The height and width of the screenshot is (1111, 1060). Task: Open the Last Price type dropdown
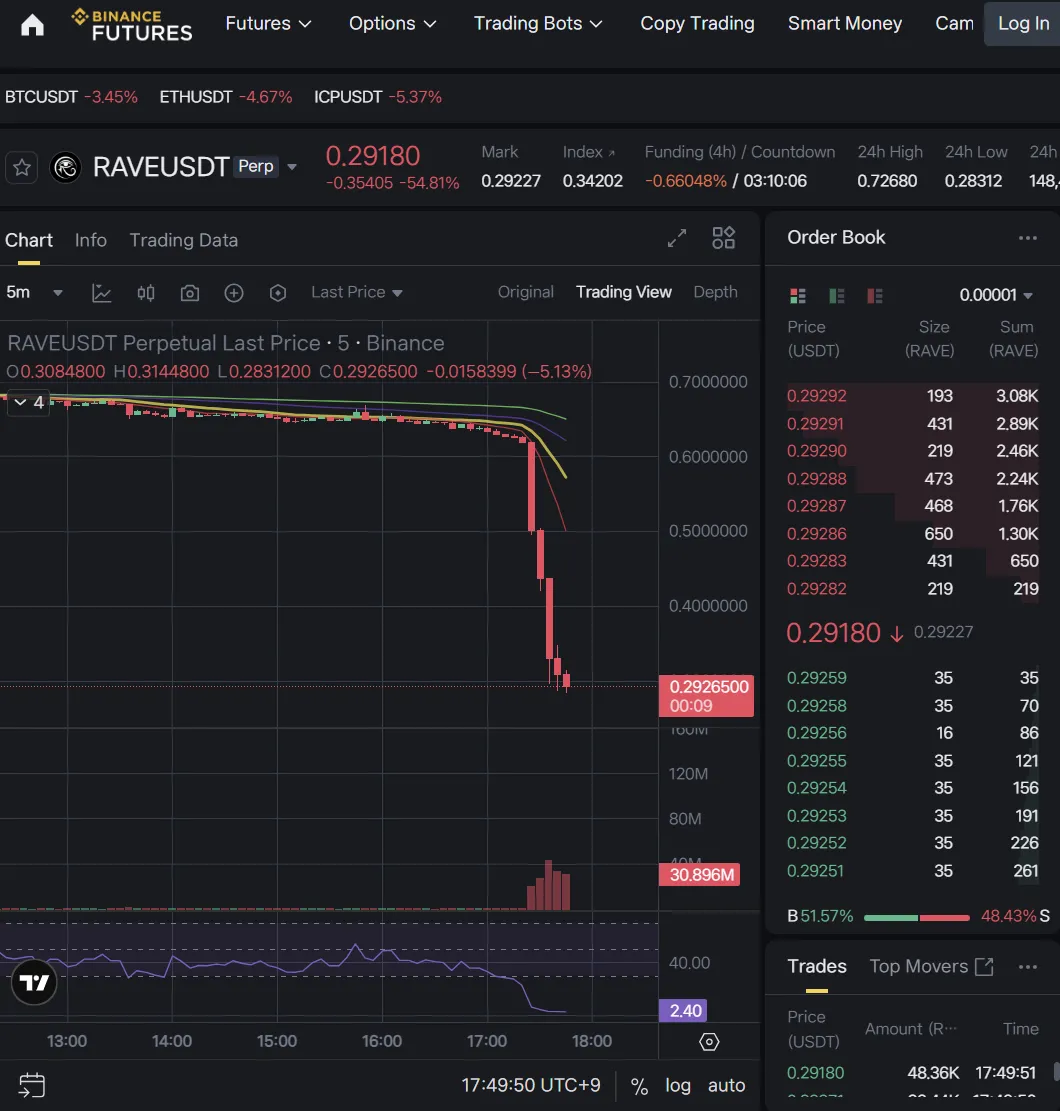pos(356,293)
